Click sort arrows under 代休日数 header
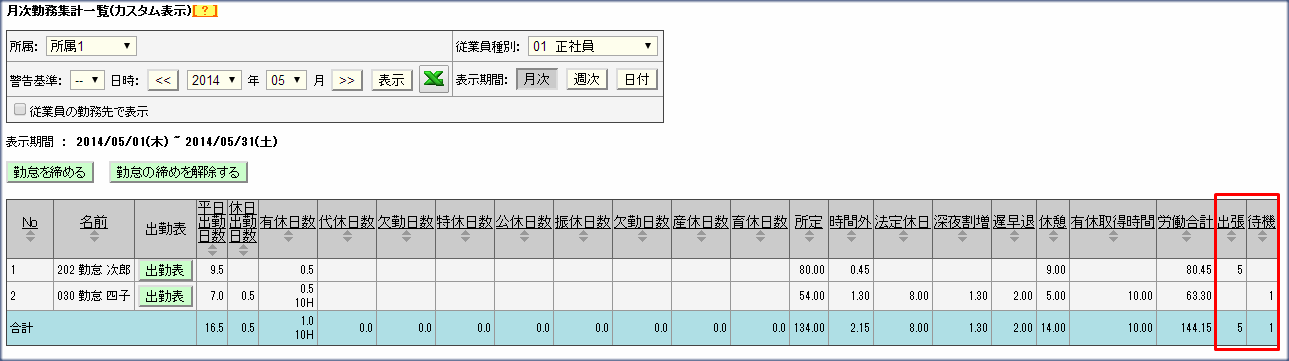Viewport: 1289px width, 361px height. click(347, 237)
